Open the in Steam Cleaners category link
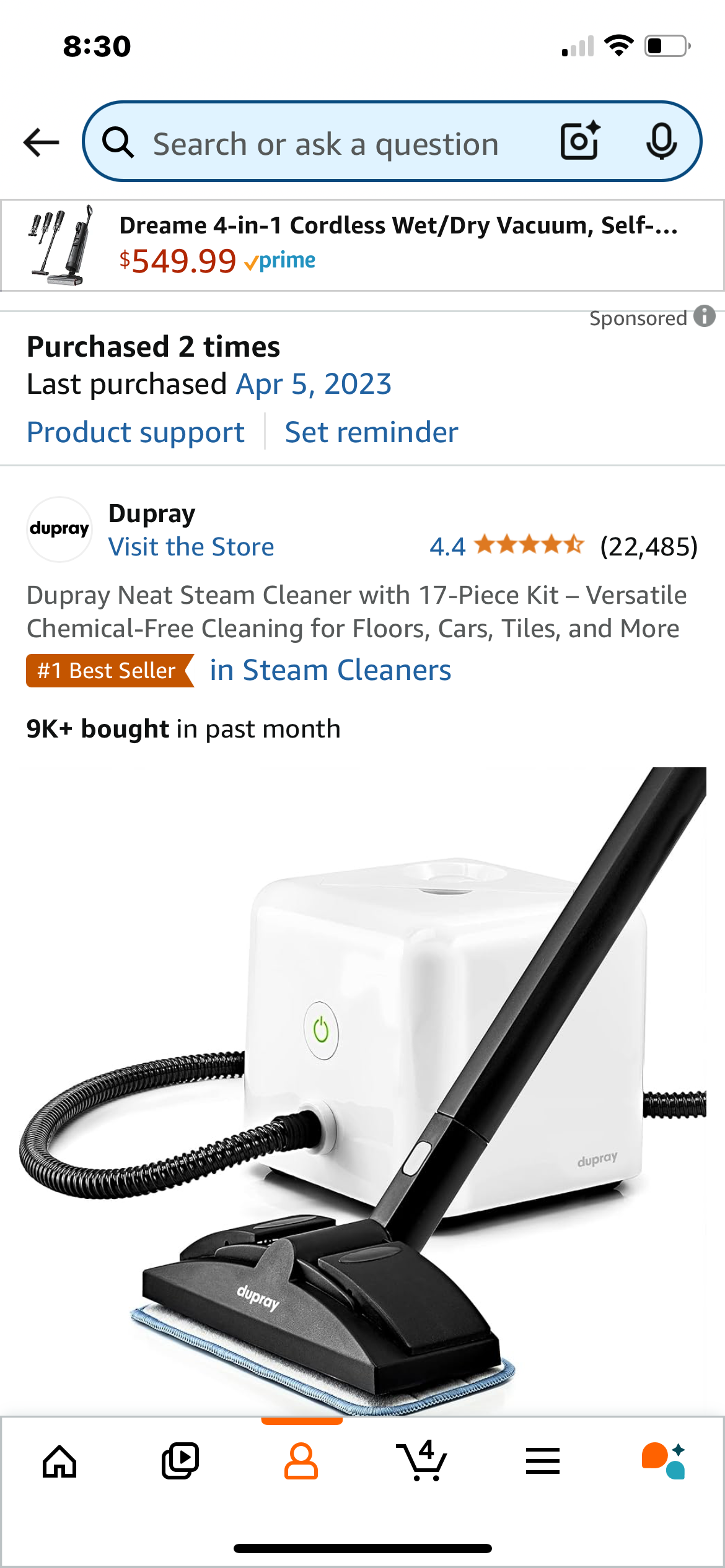Screen dimensions: 725x1568 [x=330, y=670]
